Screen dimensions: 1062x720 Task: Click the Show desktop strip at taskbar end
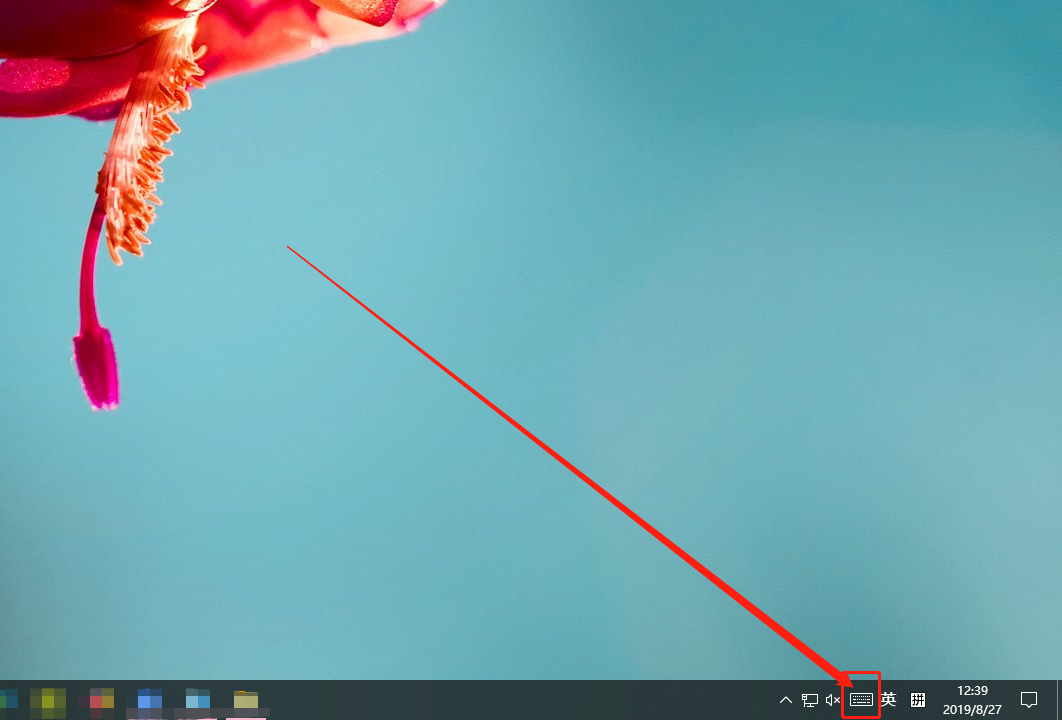(x=1058, y=700)
